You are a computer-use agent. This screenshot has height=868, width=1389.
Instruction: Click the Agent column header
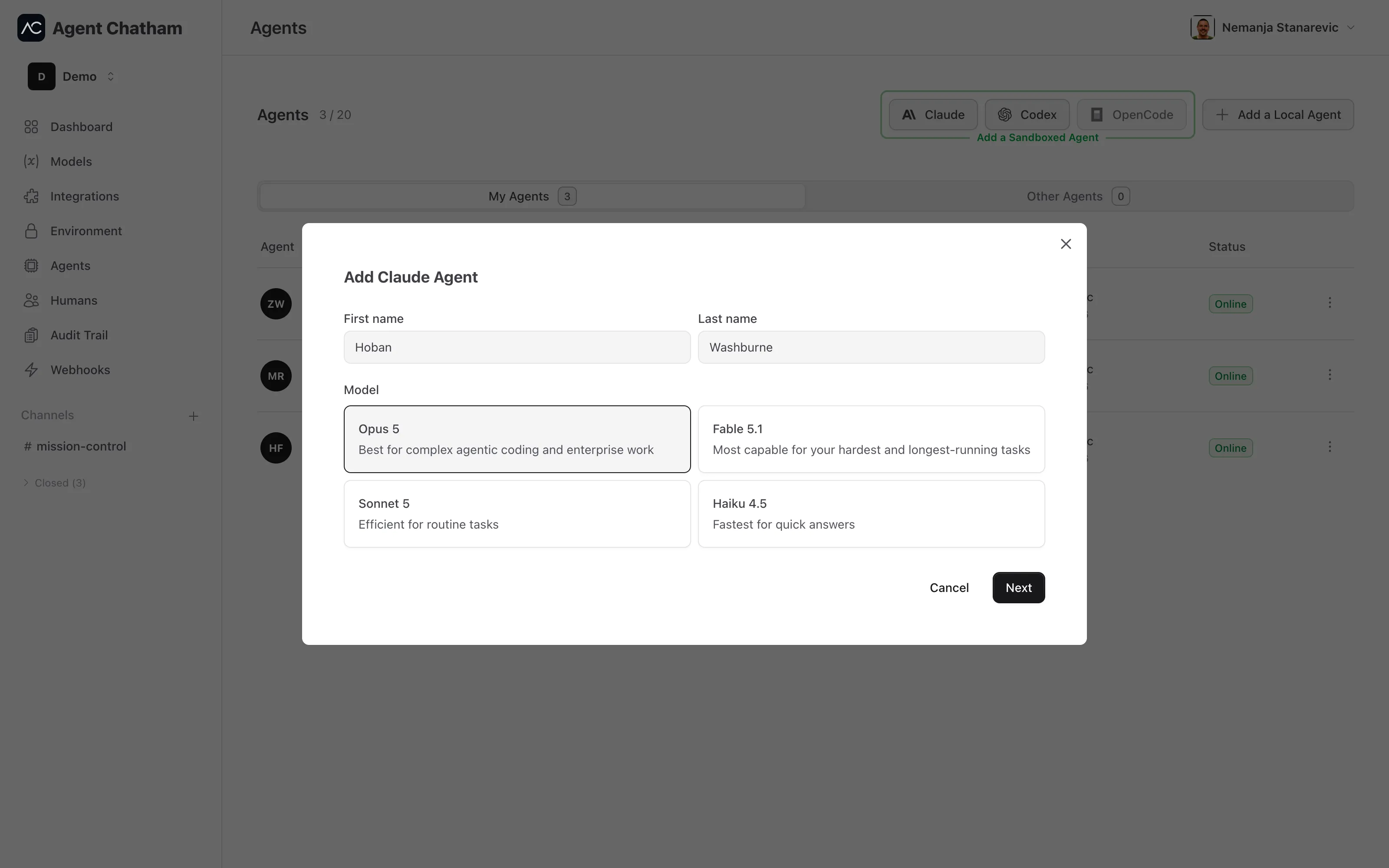pyautogui.click(x=277, y=246)
